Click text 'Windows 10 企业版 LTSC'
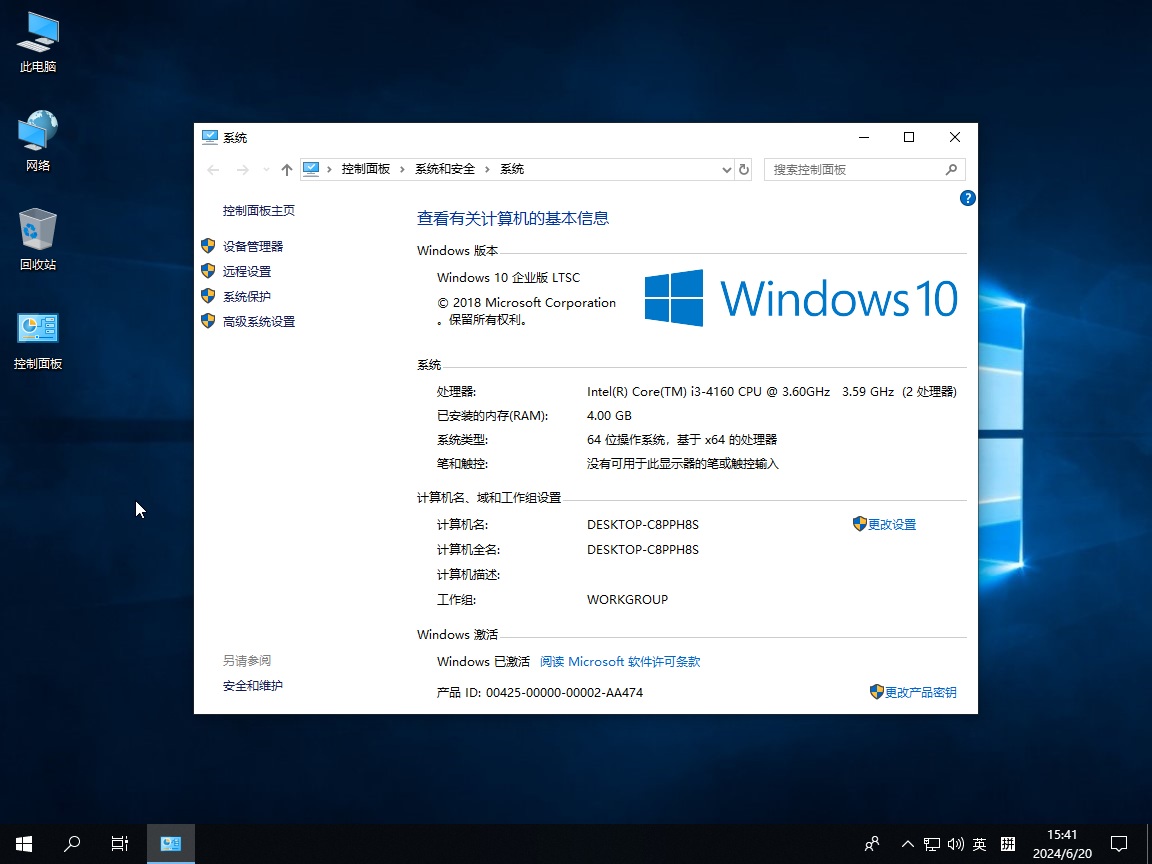1152x864 pixels. point(508,278)
